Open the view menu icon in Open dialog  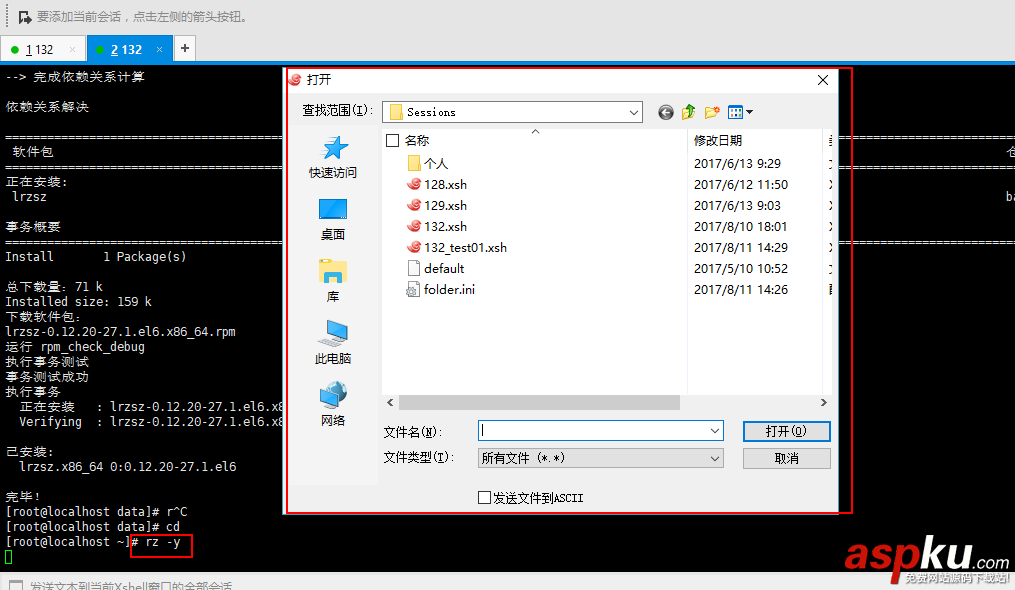[740, 112]
